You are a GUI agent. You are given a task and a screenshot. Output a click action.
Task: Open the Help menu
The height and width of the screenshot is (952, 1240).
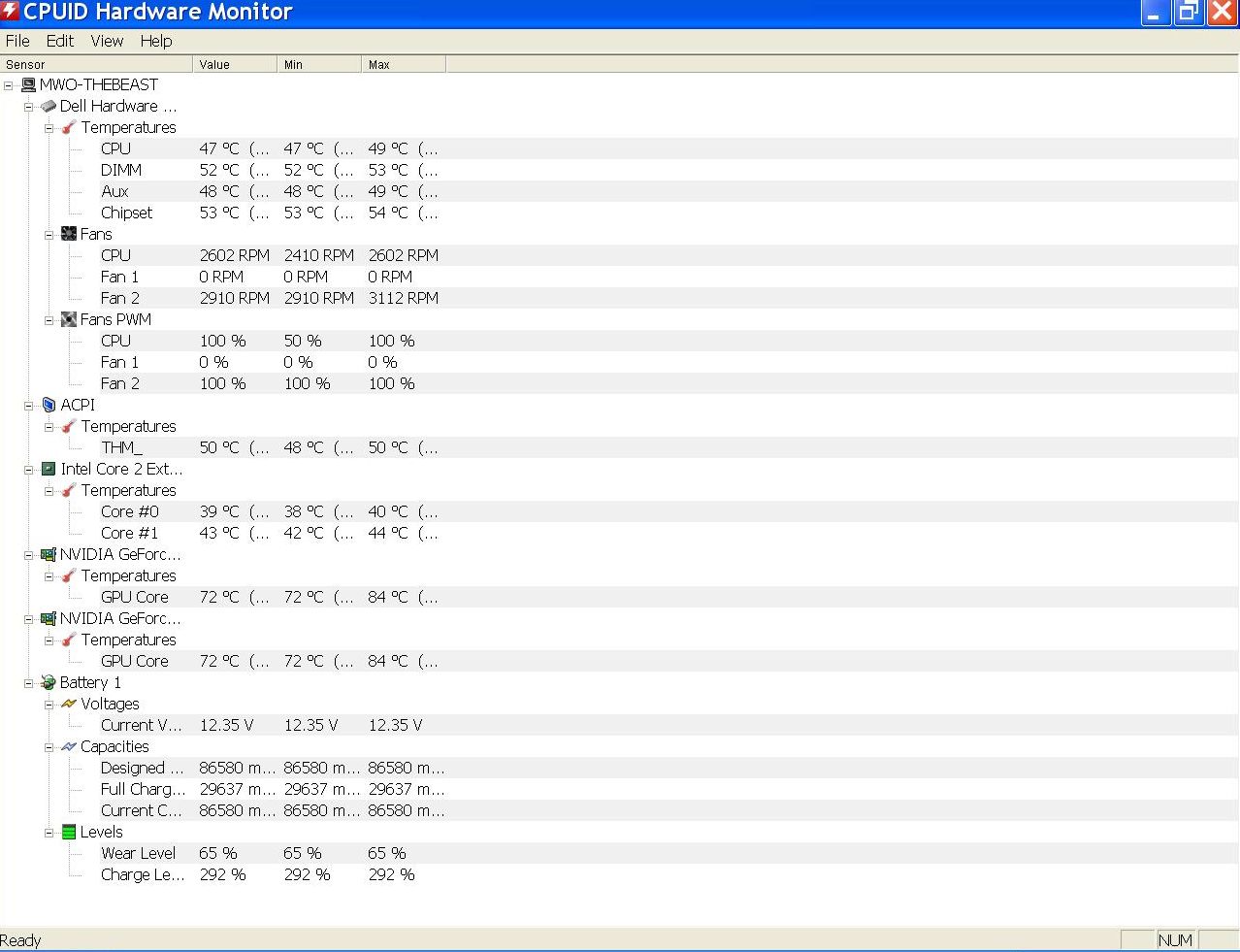(x=156, y=41)
